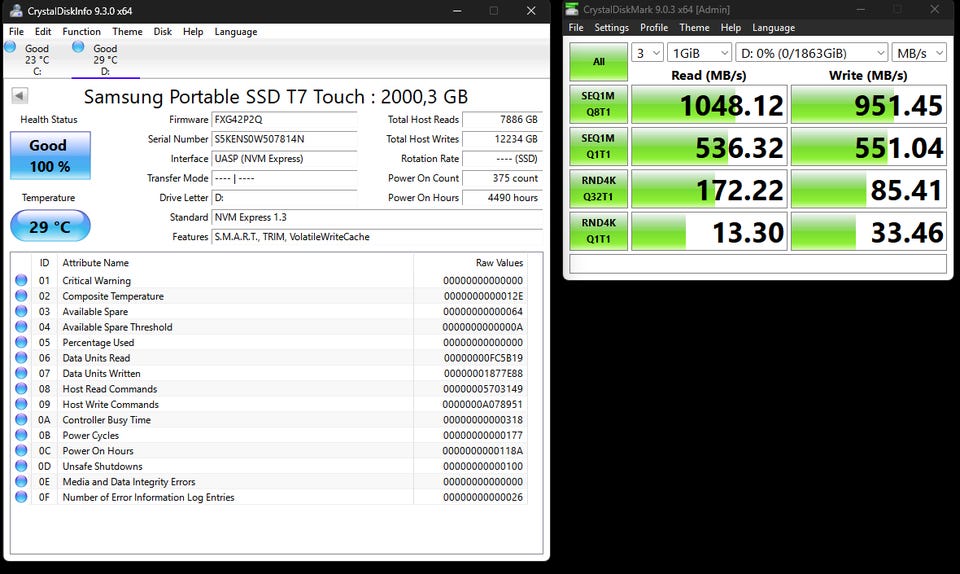Viewport: 960px width, 574px height.
Task: Click the Features field listing S.M.A.R.T., TRIM
Action: click(x=377, y=237)
